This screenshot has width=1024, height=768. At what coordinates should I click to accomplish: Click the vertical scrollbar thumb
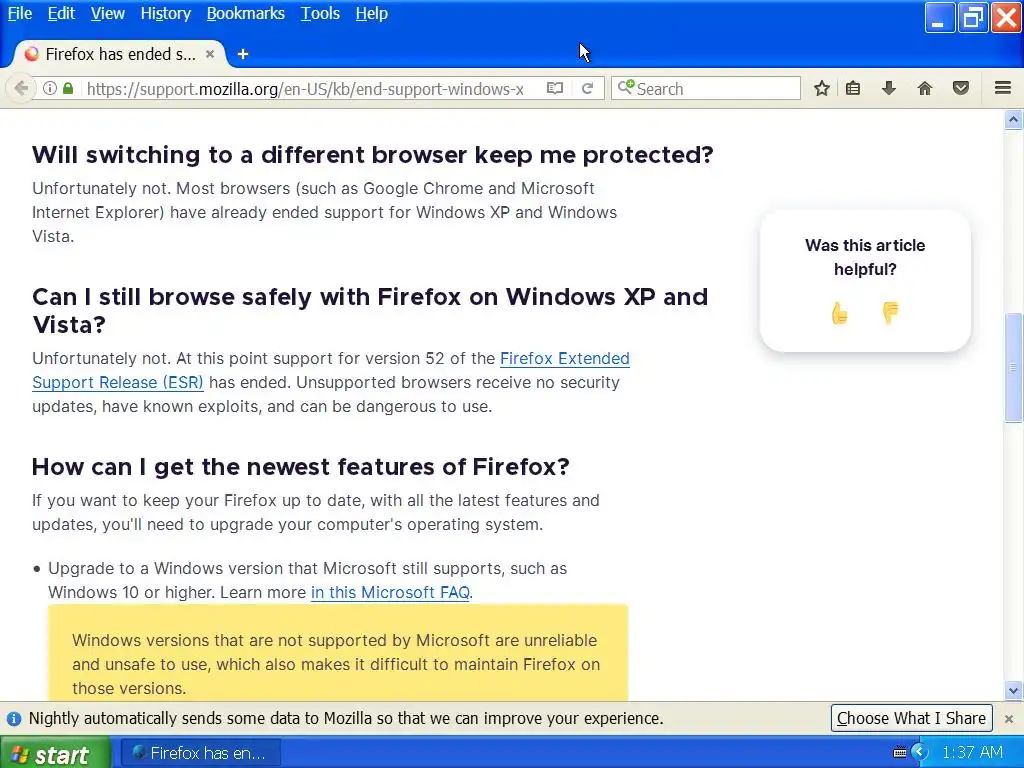tap(1014, 367)
